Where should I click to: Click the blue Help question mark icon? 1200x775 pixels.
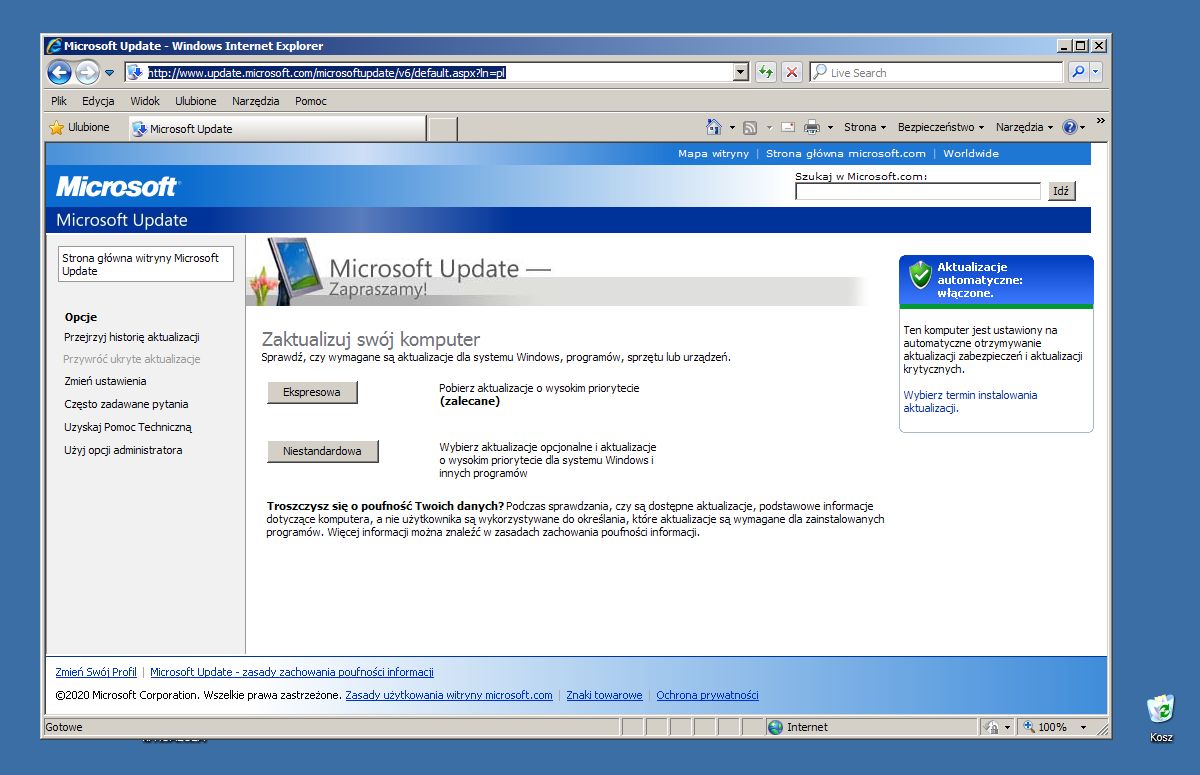(x=1069, y=128)
